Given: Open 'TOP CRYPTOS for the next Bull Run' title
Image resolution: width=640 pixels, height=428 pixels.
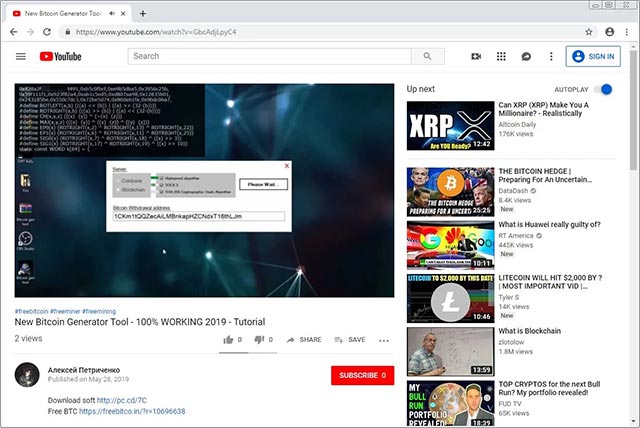Looking at the screenshot, I should pos(549,388).
